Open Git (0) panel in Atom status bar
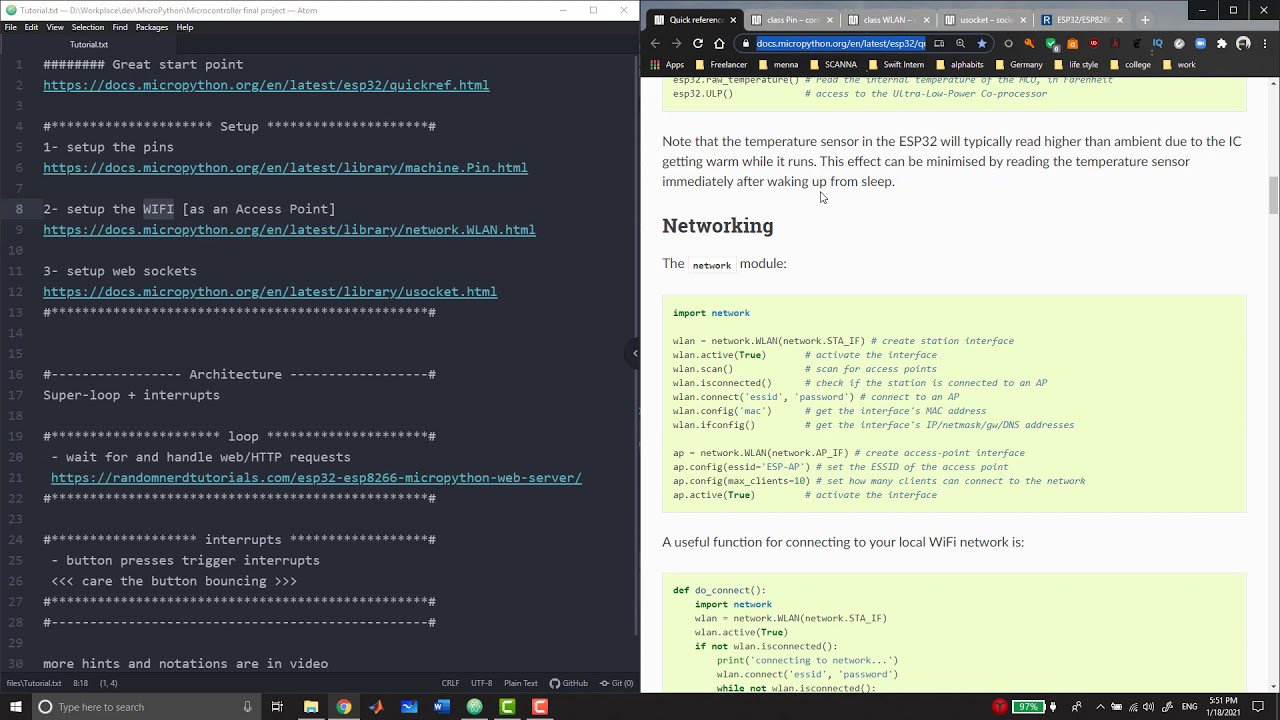 pyautogui.click(x=616, y=683)
